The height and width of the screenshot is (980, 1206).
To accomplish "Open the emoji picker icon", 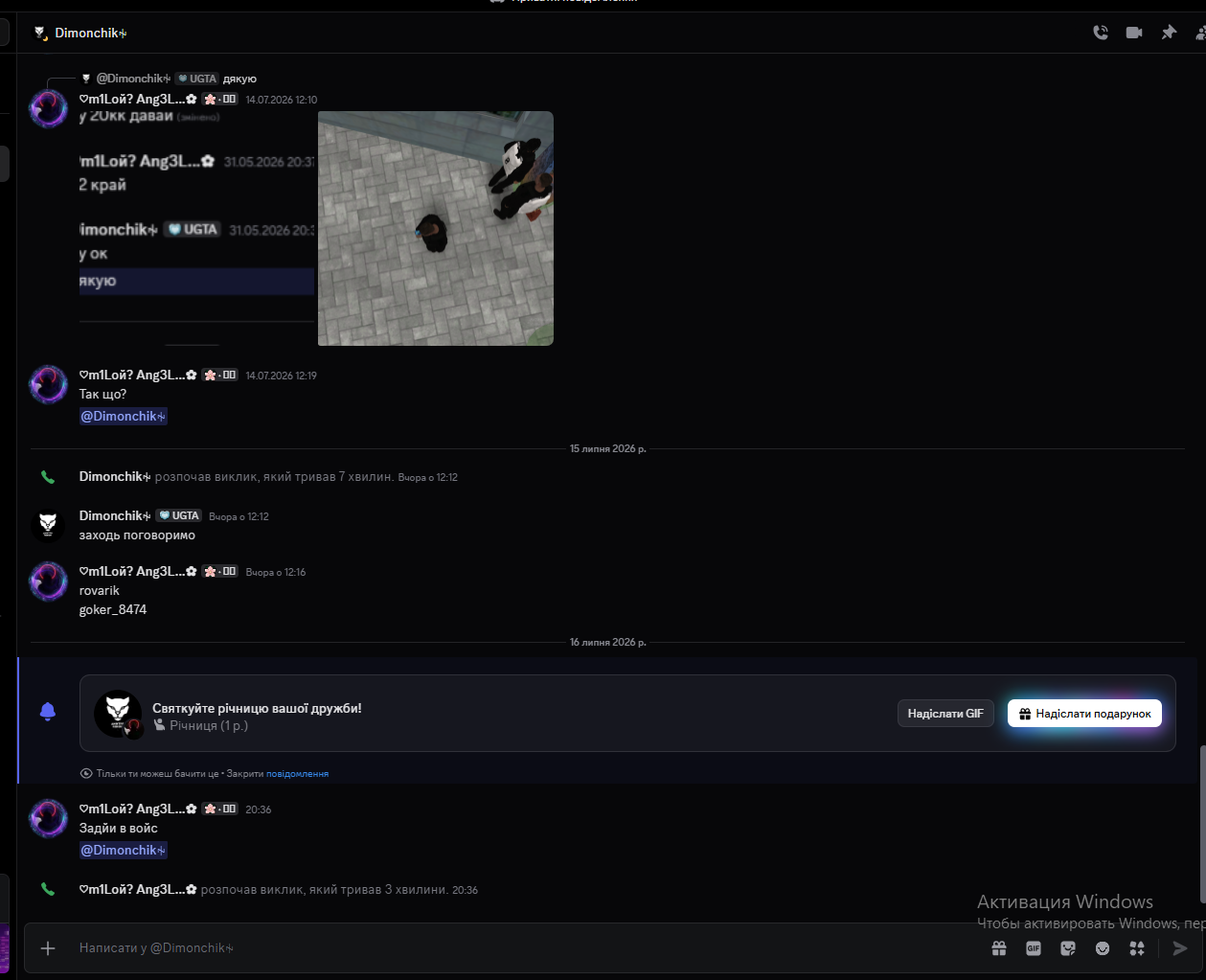I will [1103, 948].
